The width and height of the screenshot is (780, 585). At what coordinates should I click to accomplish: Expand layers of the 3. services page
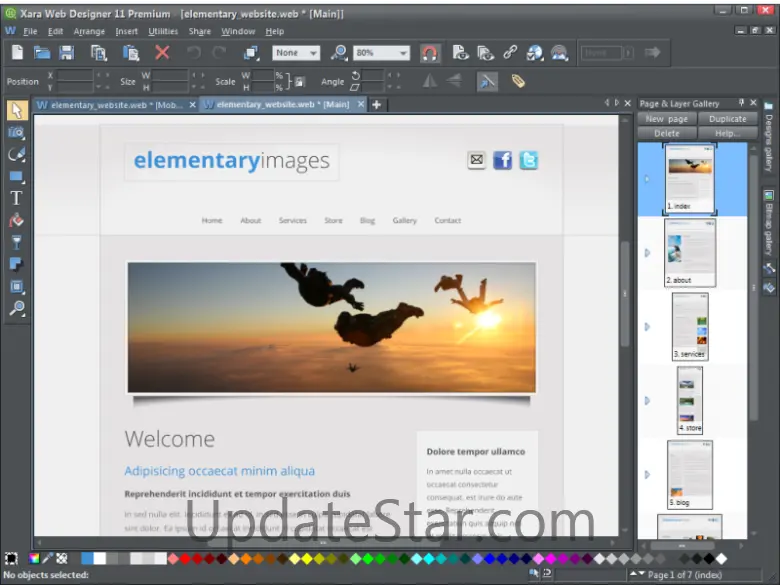pyautogui.click(x=647, y=327)
